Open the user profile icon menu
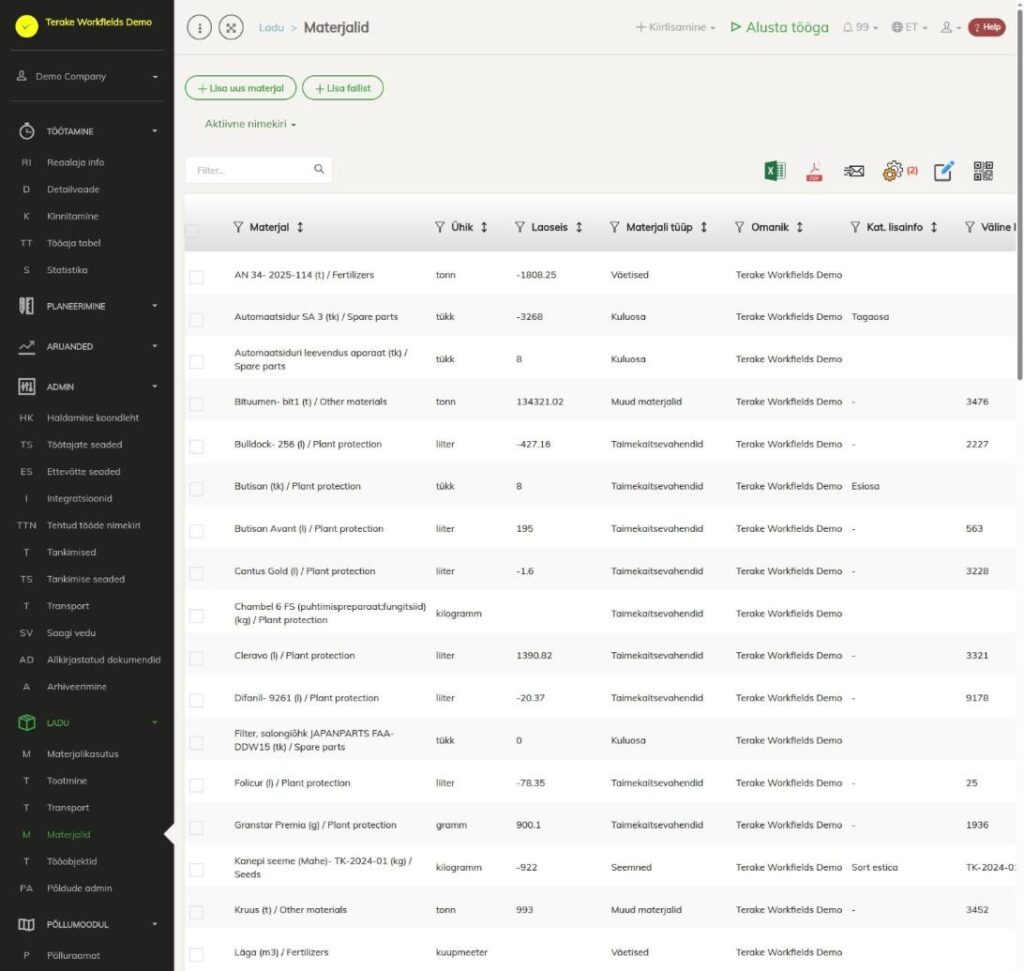 point(950,27)
